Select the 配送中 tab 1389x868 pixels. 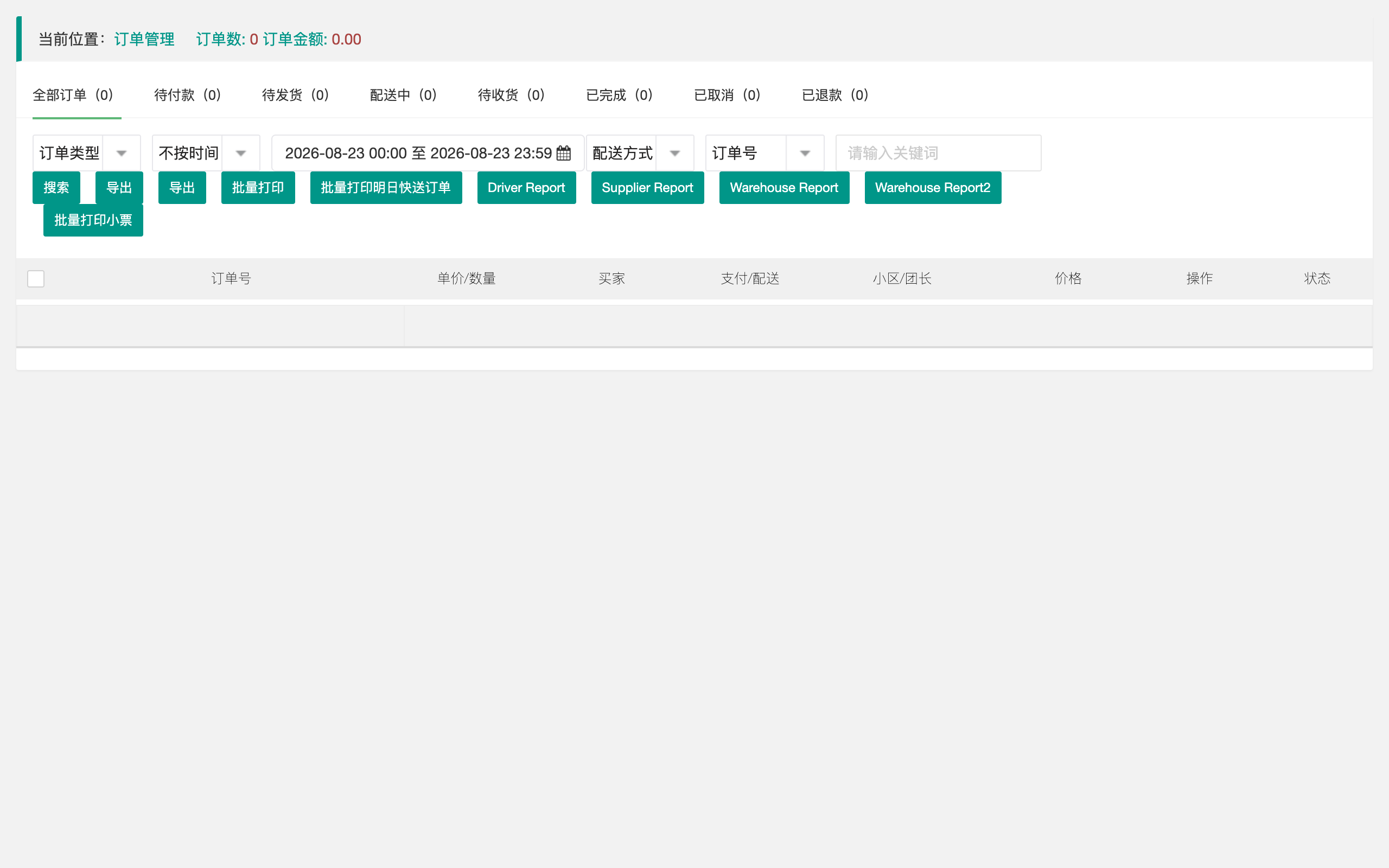404,95
